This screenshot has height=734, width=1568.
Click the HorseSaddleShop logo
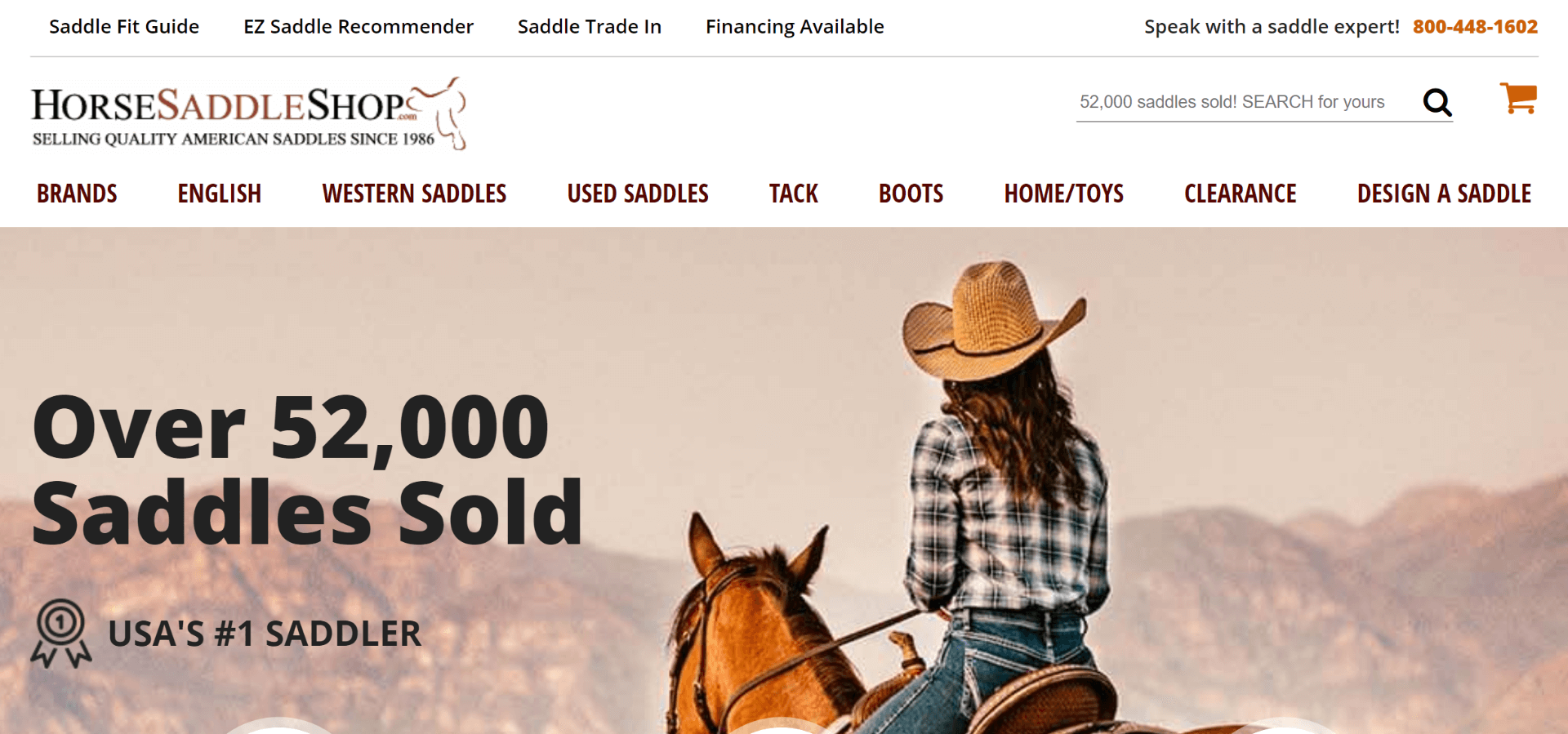pos(249,113)
